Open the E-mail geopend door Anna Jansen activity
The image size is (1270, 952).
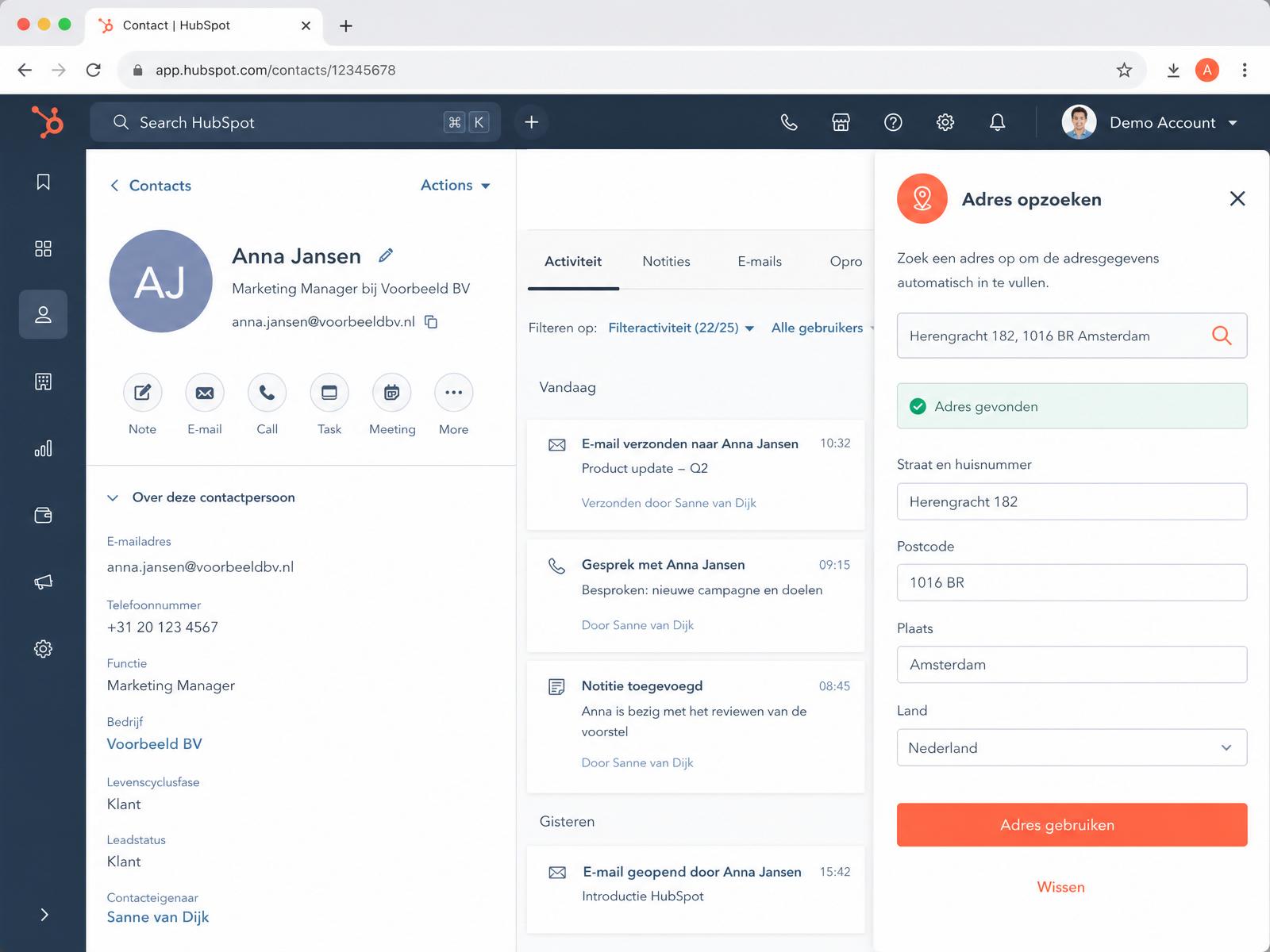pyautogui.click(x=695, y=889)
